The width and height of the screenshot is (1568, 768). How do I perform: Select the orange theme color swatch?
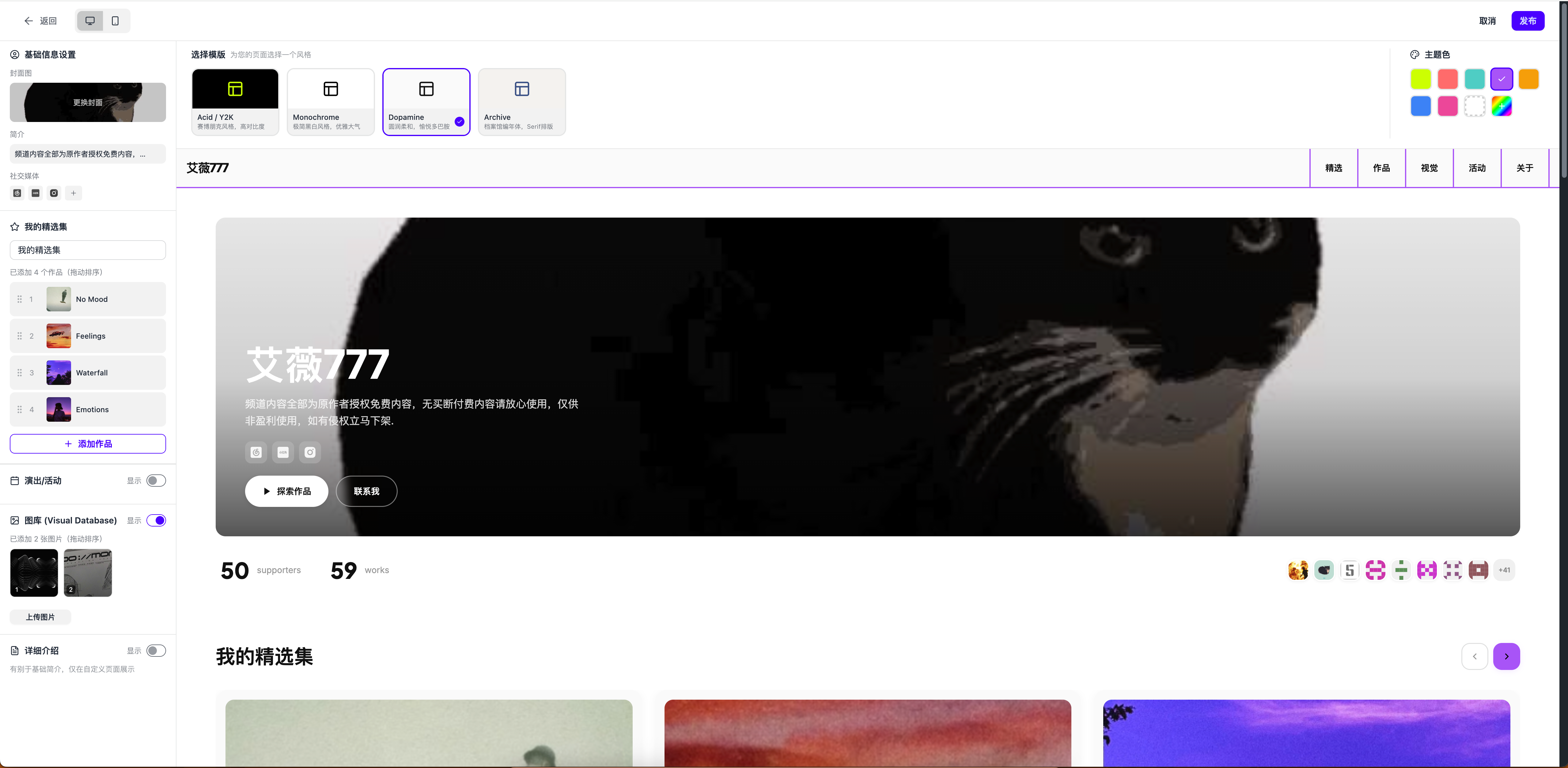point(1528,79)
